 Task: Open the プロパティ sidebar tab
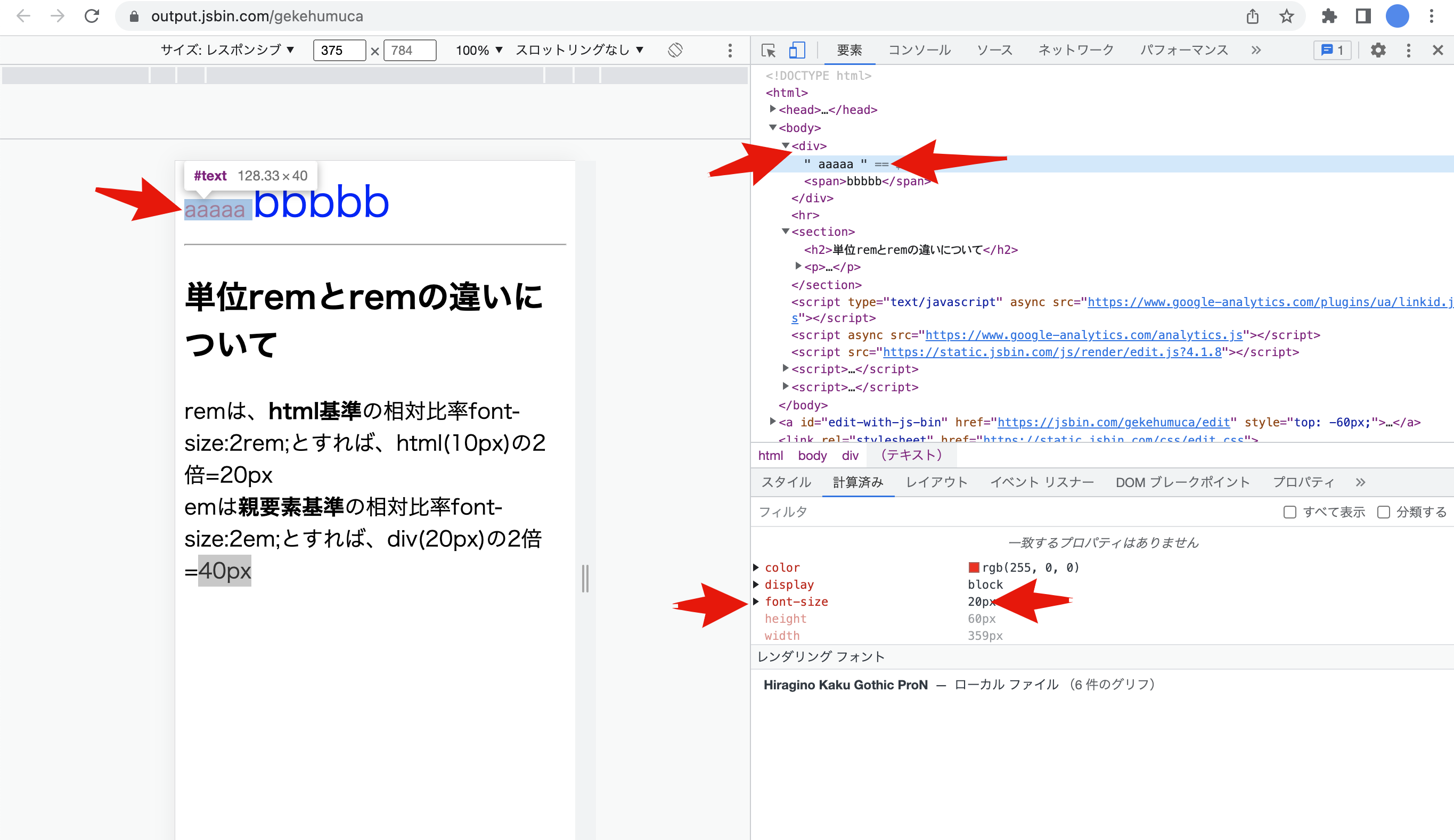pyautogui.click(x=1303, y=482)
